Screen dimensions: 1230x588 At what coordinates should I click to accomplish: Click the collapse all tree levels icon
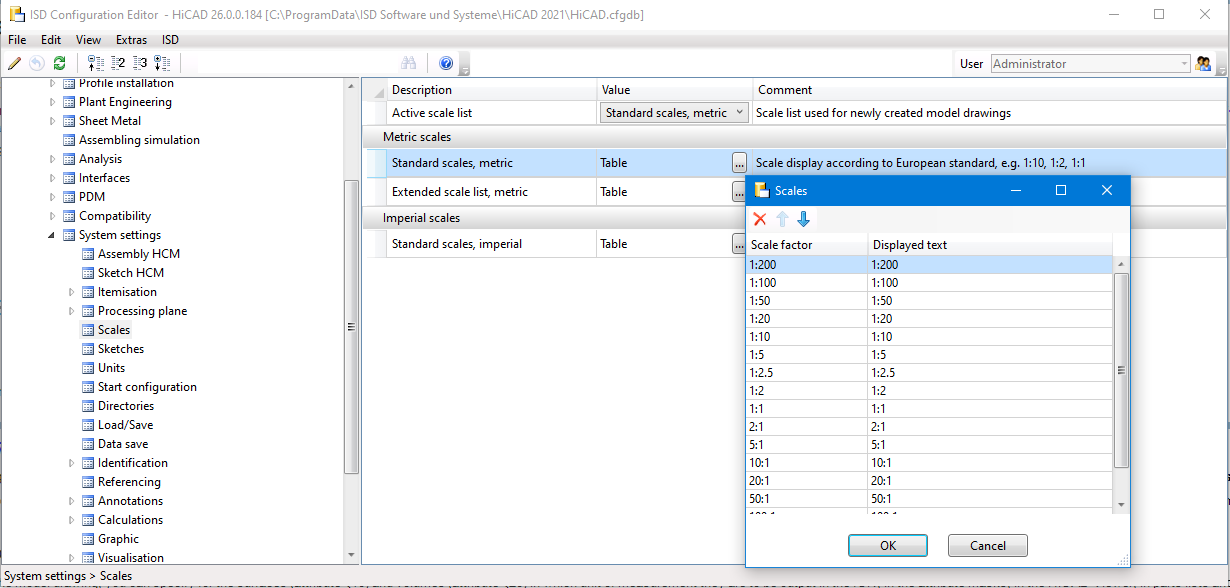coord(96,63)
